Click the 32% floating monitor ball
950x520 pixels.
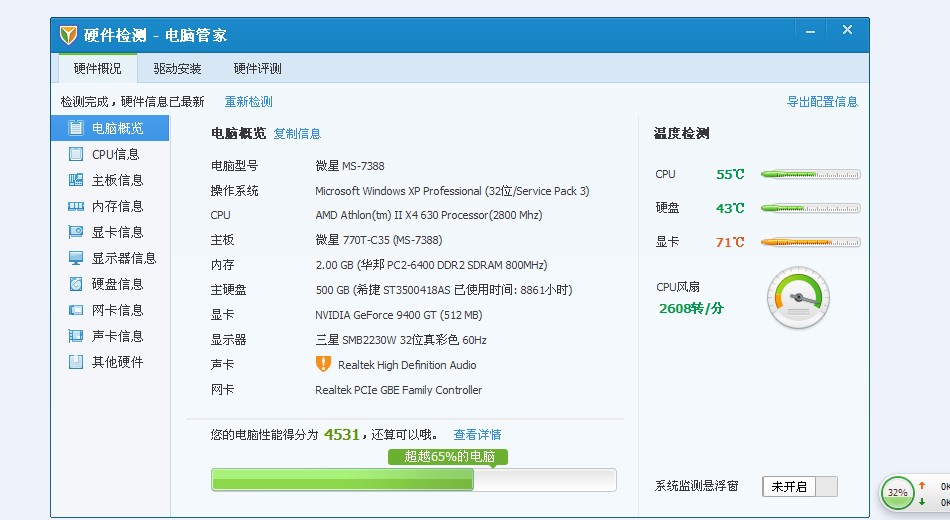click(x=897, y=492)
